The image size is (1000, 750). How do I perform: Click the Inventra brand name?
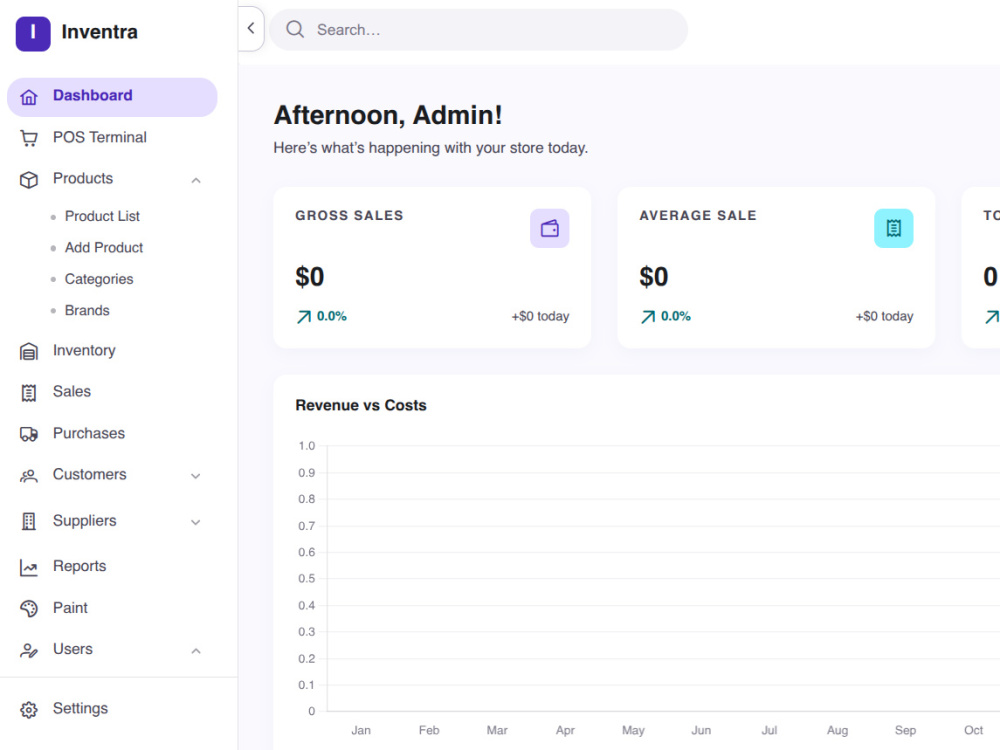tap(99, 32)
